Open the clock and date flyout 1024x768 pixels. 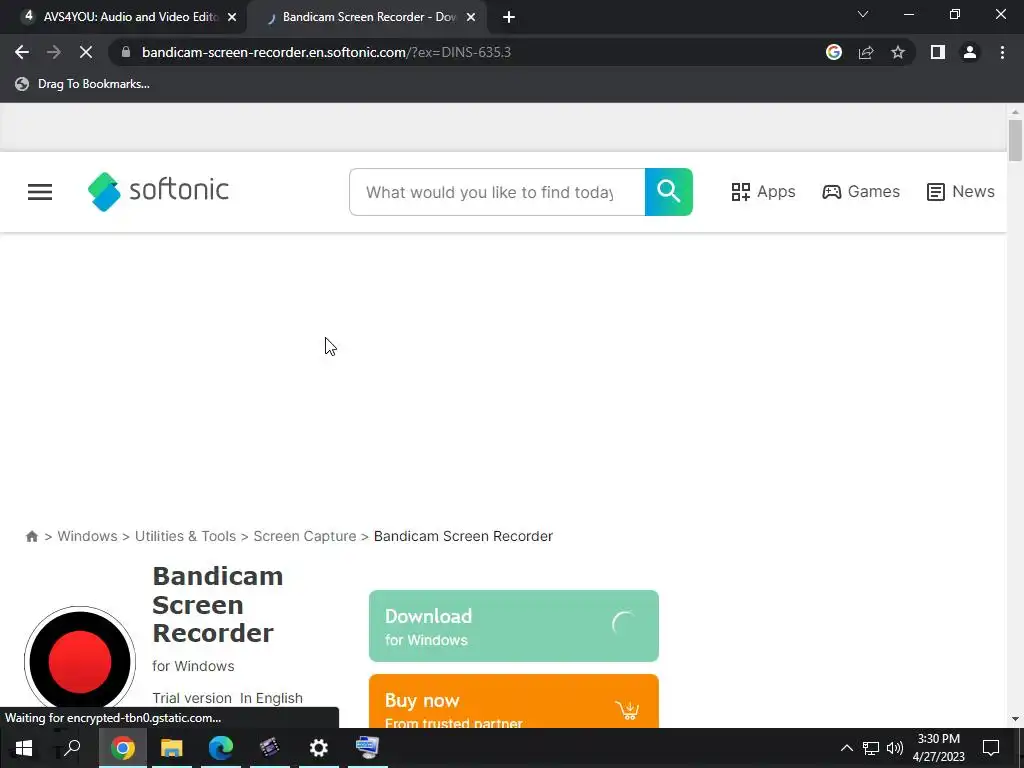click(x=938, y=748)
